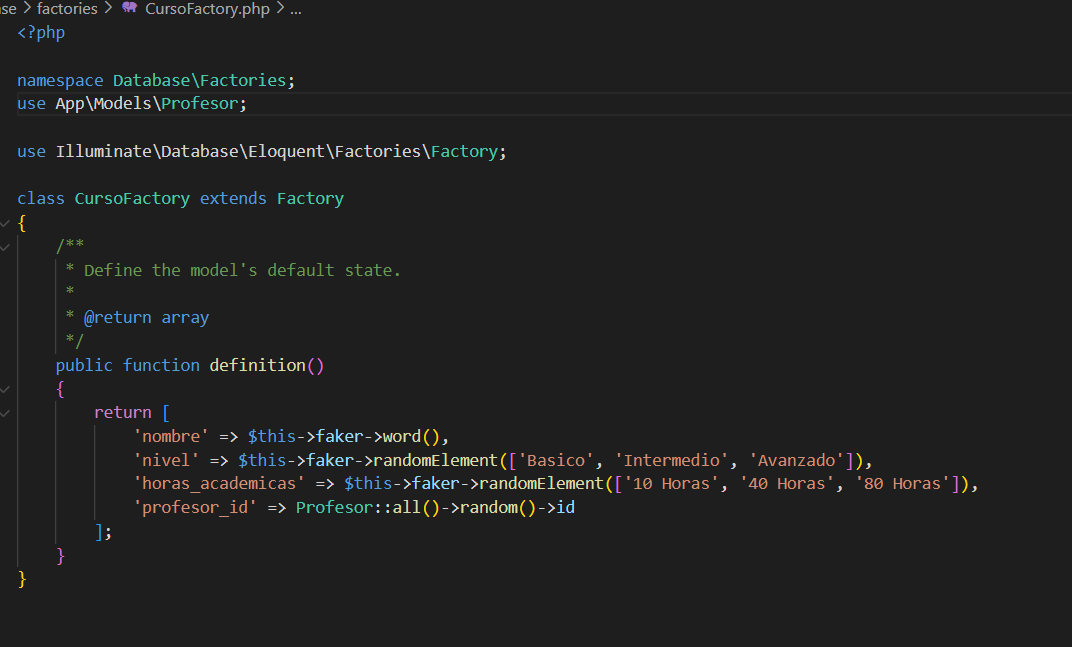1072x647 pixels.
Task: Click the '80 Horas' string
Action: [903, 484]
